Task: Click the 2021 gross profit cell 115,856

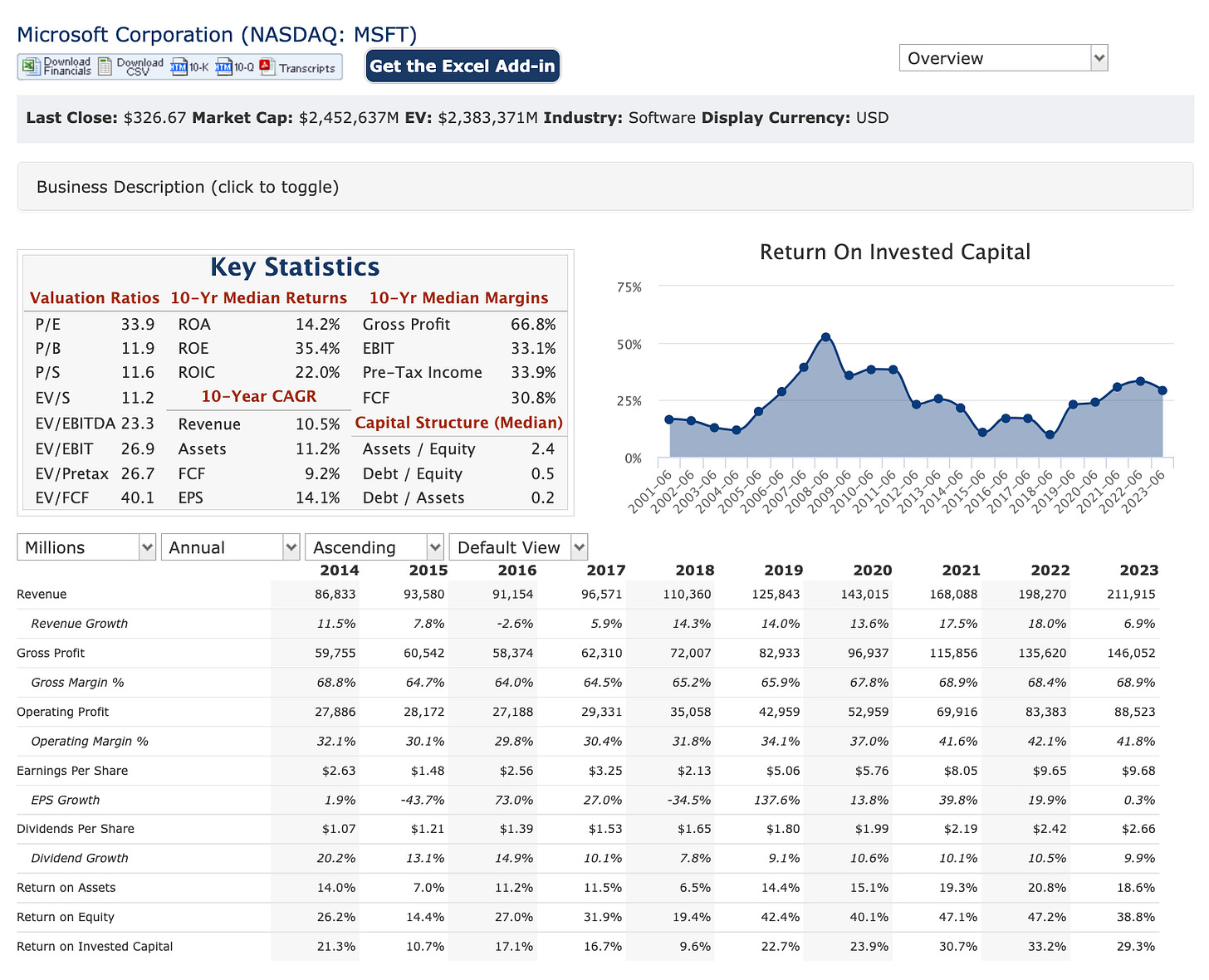Action: pyautogui.click(x=954, y=654)
